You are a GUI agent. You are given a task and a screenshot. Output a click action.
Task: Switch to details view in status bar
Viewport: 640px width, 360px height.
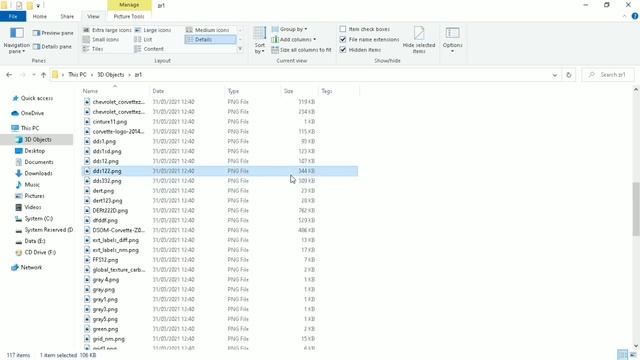click(622, 355)
